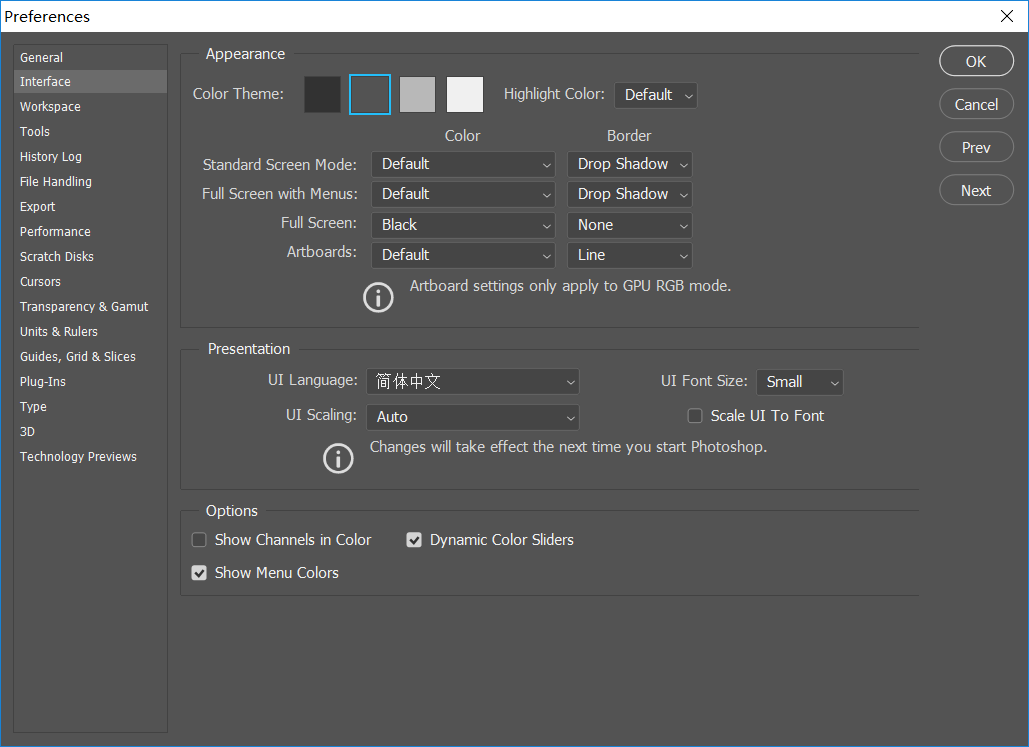Click the info icon beside restart Photoshop note
The image size is (1029, 747).
339,458
